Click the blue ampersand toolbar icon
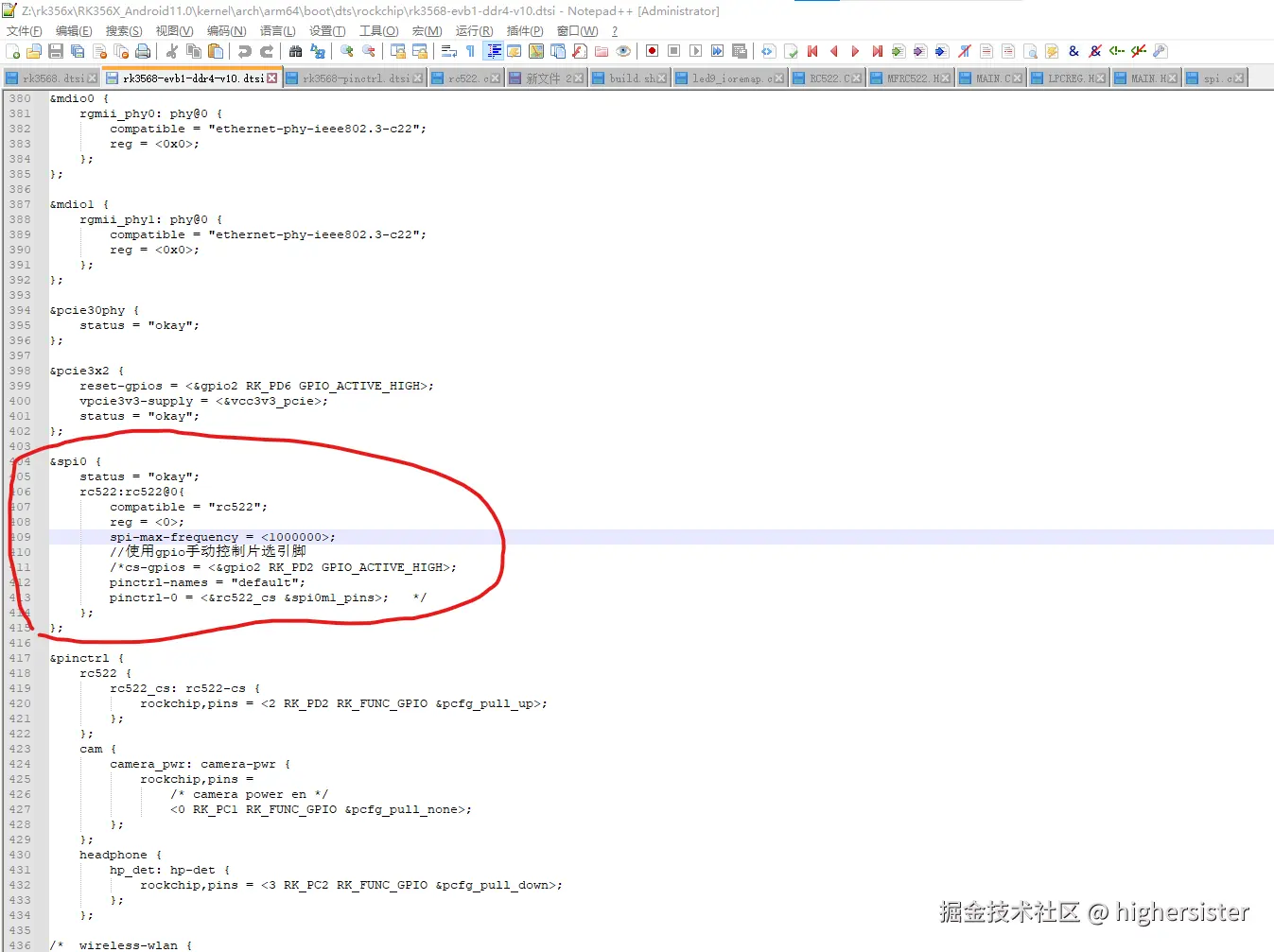Viewport: 1274px width, 952px height. [x=1073, y=51]
